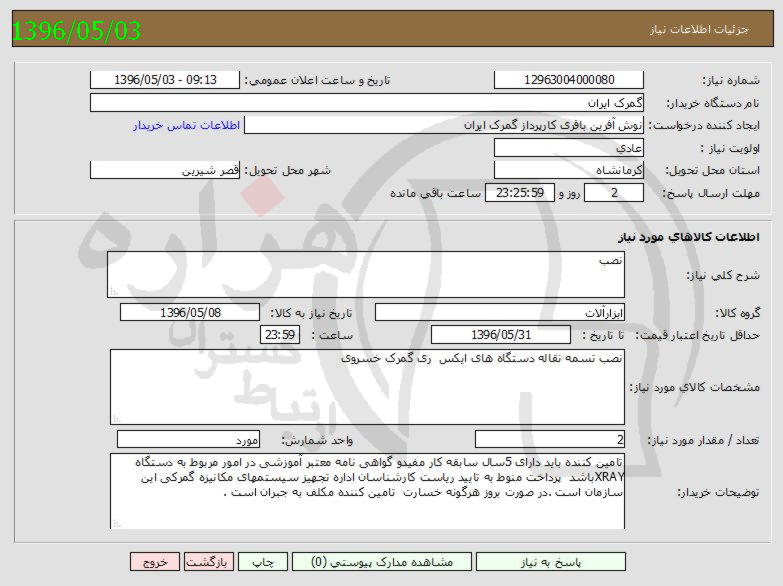Click the buyer notes textarea about XRAY
The image size is (783, 586).
[x=368, y=491]
